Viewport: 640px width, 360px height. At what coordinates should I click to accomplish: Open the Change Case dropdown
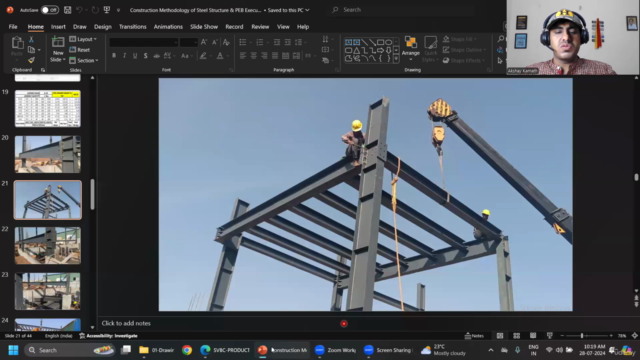point(186,56)
